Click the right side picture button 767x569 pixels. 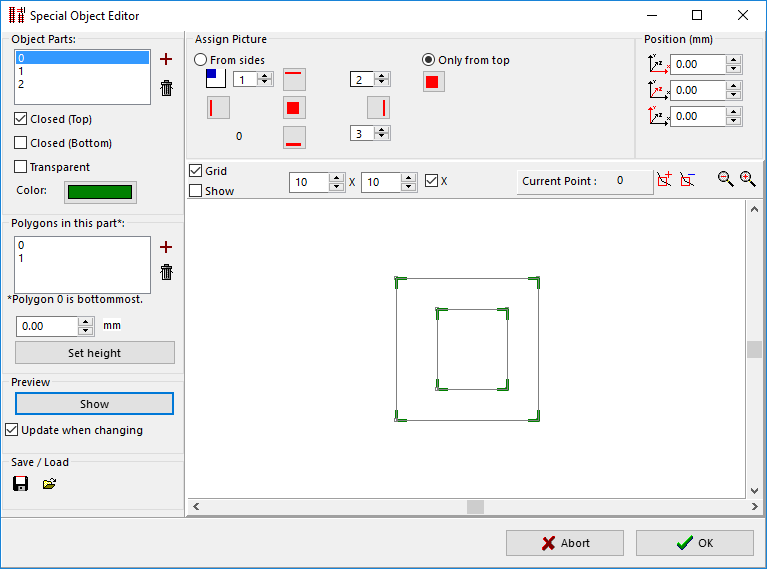(x=379, y=108)
